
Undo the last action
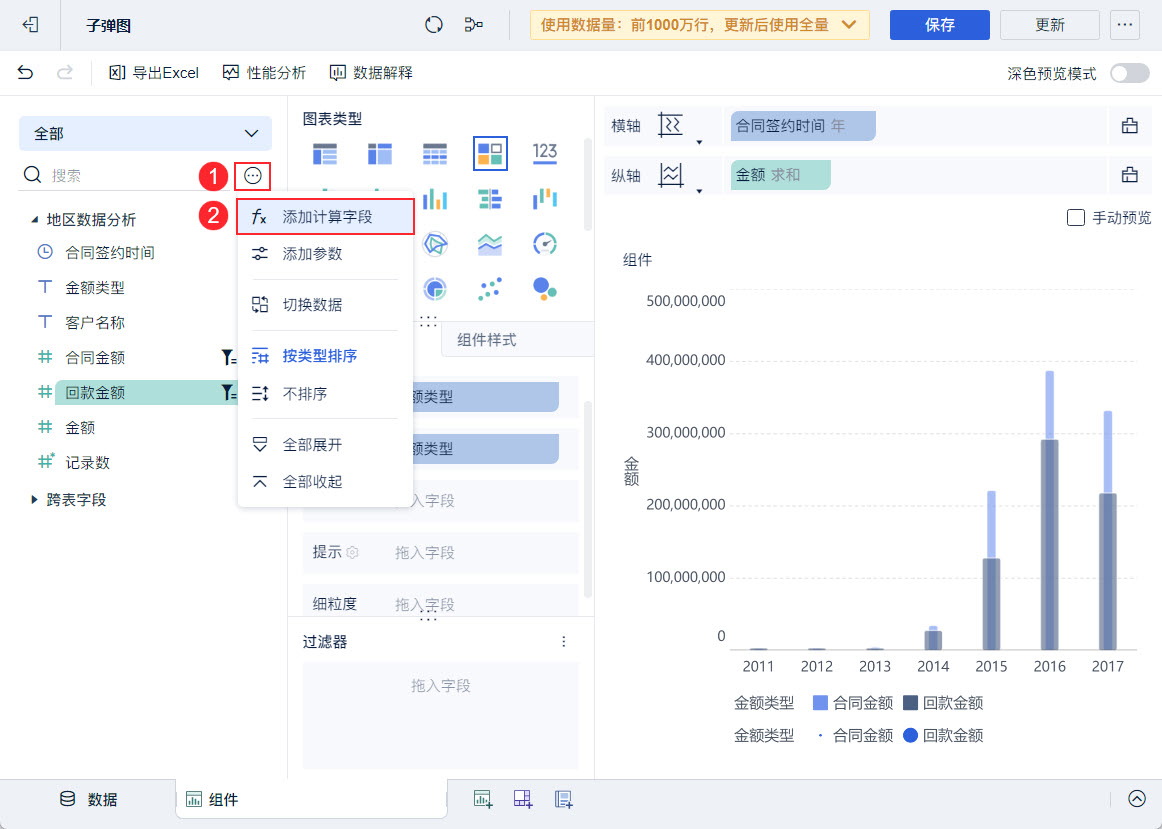pos(25,73)
